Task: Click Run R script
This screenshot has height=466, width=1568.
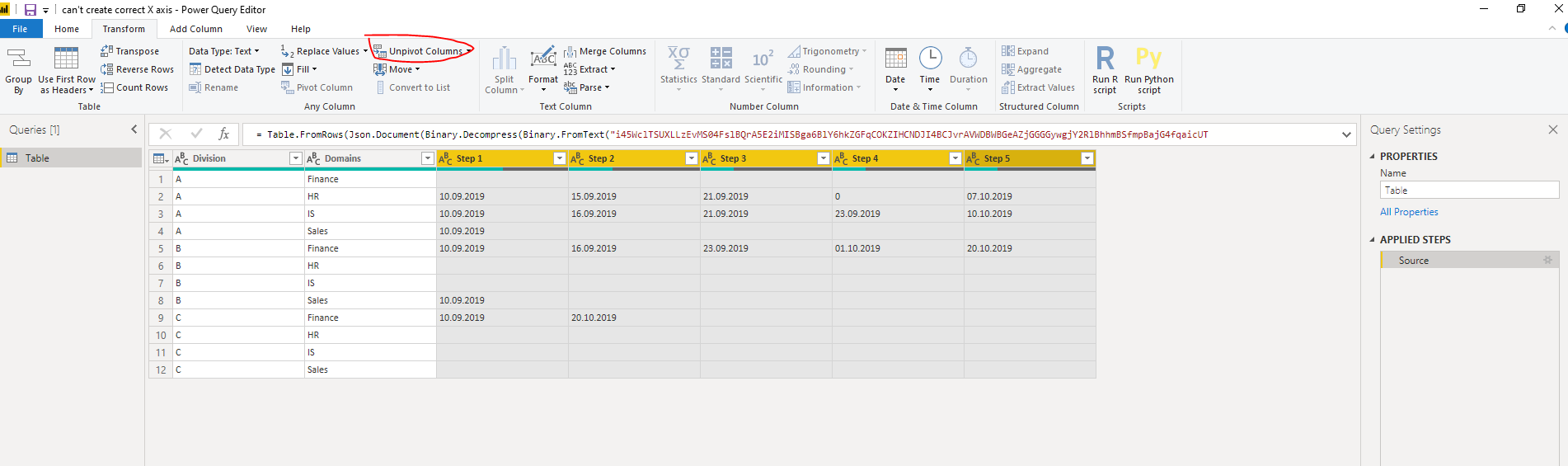Action: (1105, 71)
